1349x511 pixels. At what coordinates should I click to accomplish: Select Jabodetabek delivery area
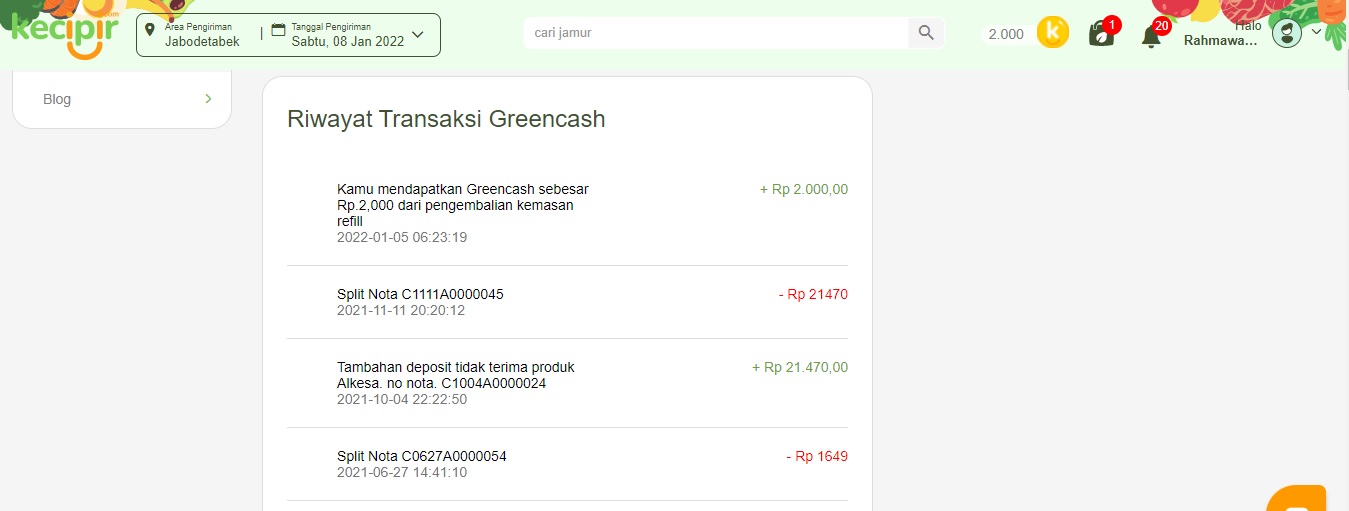tap(202, 42)
